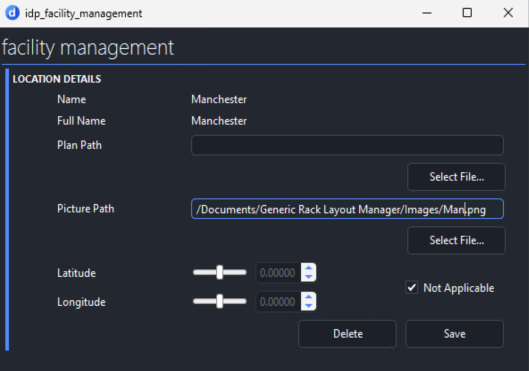Click the Plan Path input field

pyautogui.click(x=347, y=145)
